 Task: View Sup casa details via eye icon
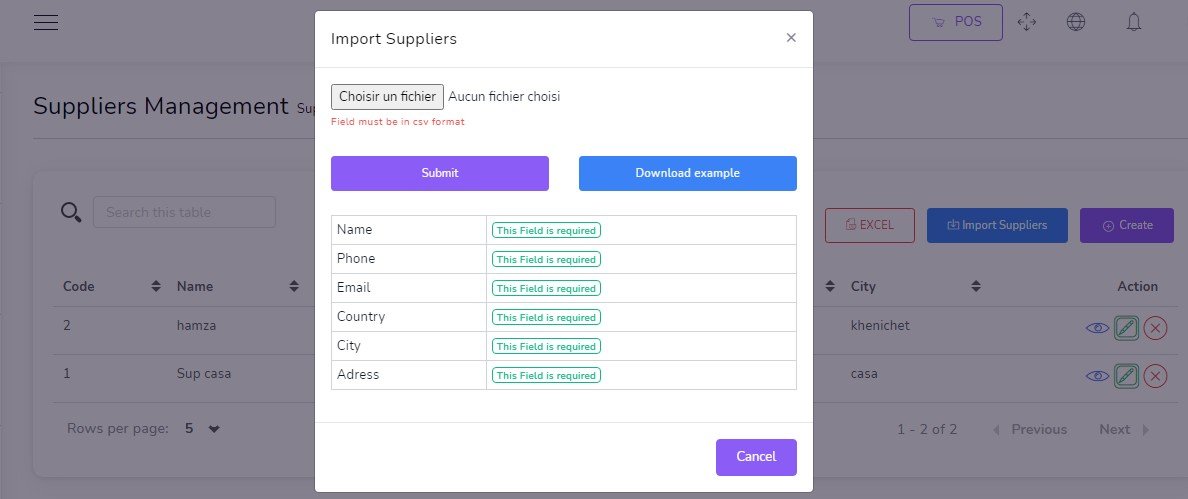coord(1097,376)
